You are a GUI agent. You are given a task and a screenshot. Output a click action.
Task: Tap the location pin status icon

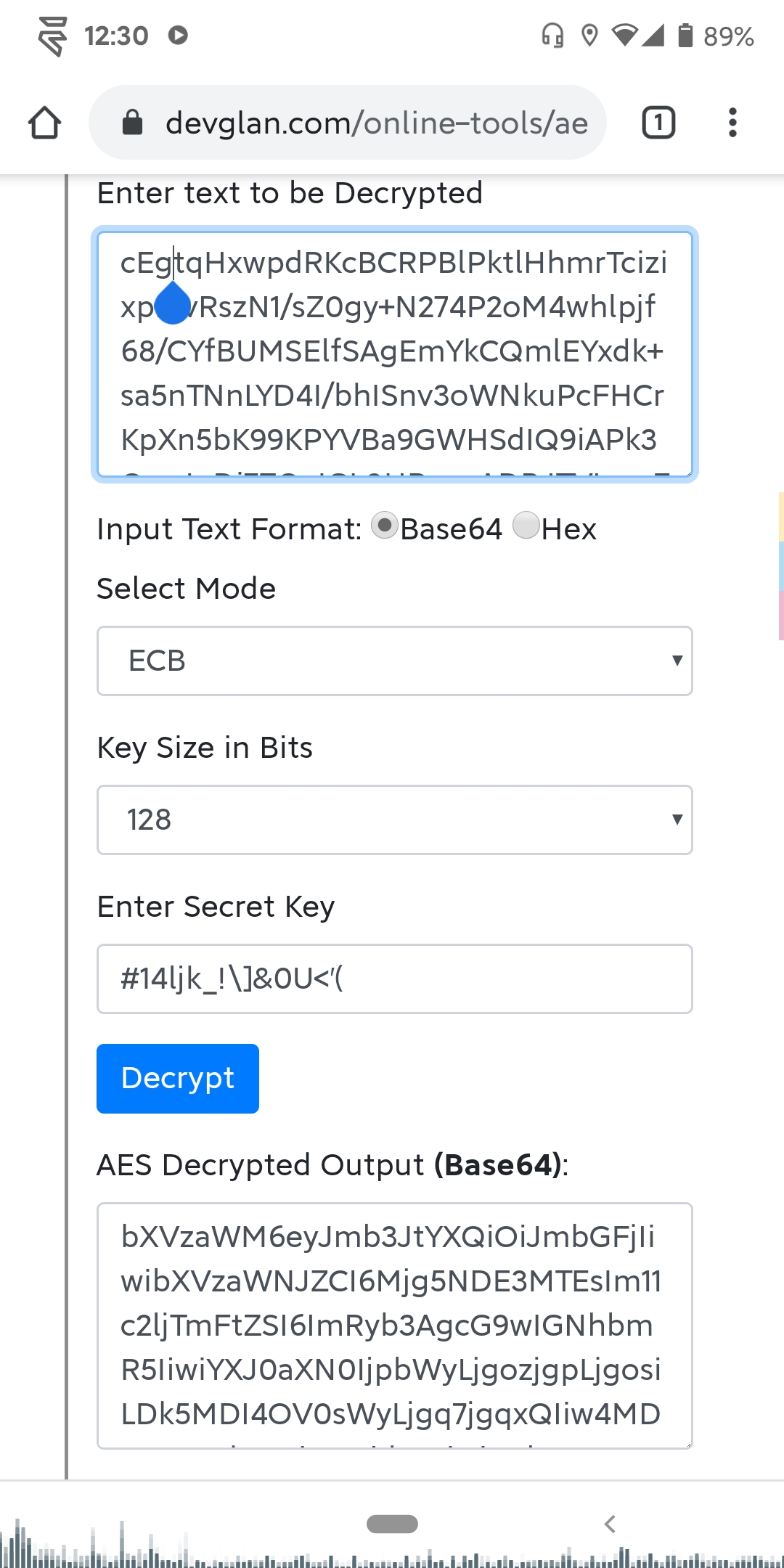[589, 35]
